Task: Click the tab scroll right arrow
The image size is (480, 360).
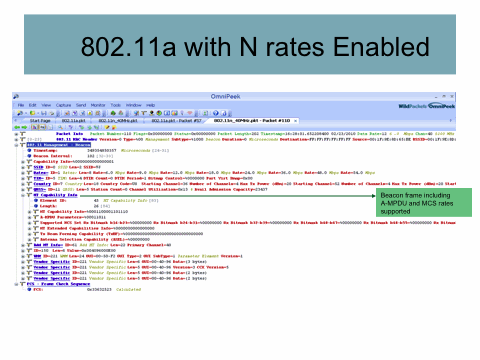Action: (x=451, y=120)
